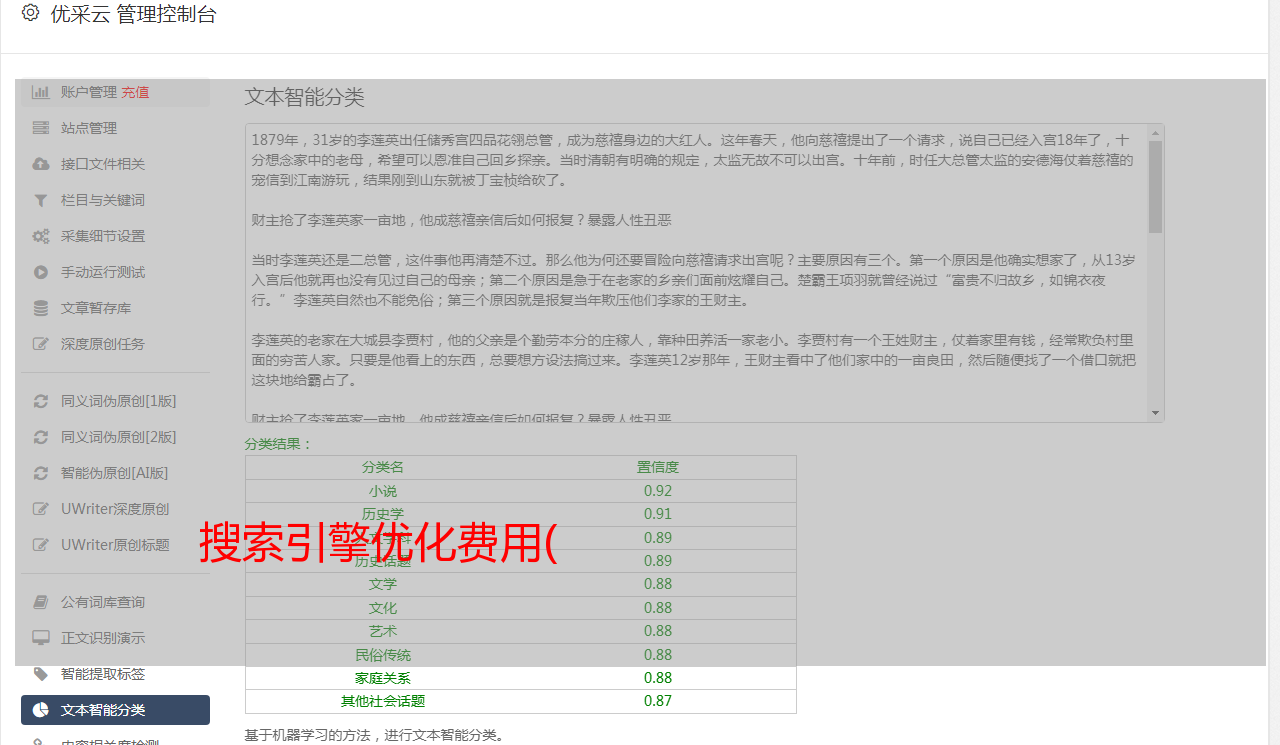This screenshot has width=1280, height=745.
Task: Click the 艺术 category cell
Action: tap(383, 631)
